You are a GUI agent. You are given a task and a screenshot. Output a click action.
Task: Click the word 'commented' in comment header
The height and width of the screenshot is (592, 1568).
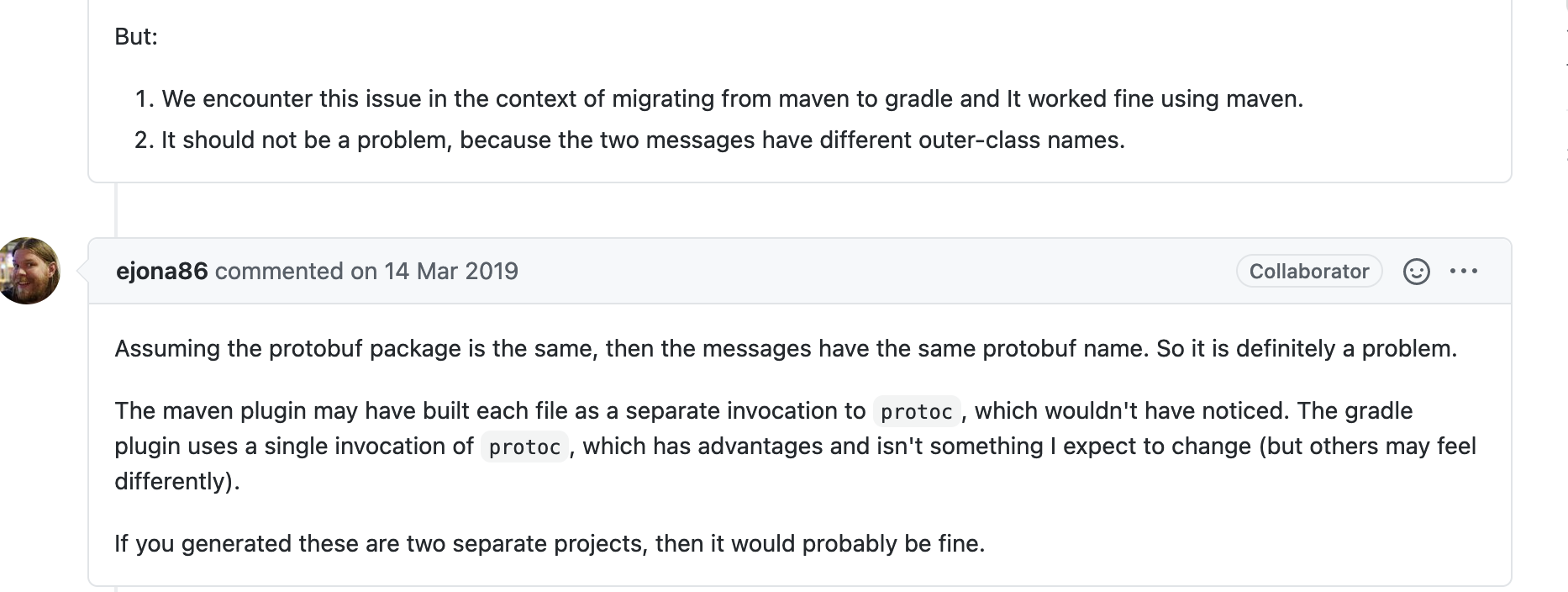279,271
